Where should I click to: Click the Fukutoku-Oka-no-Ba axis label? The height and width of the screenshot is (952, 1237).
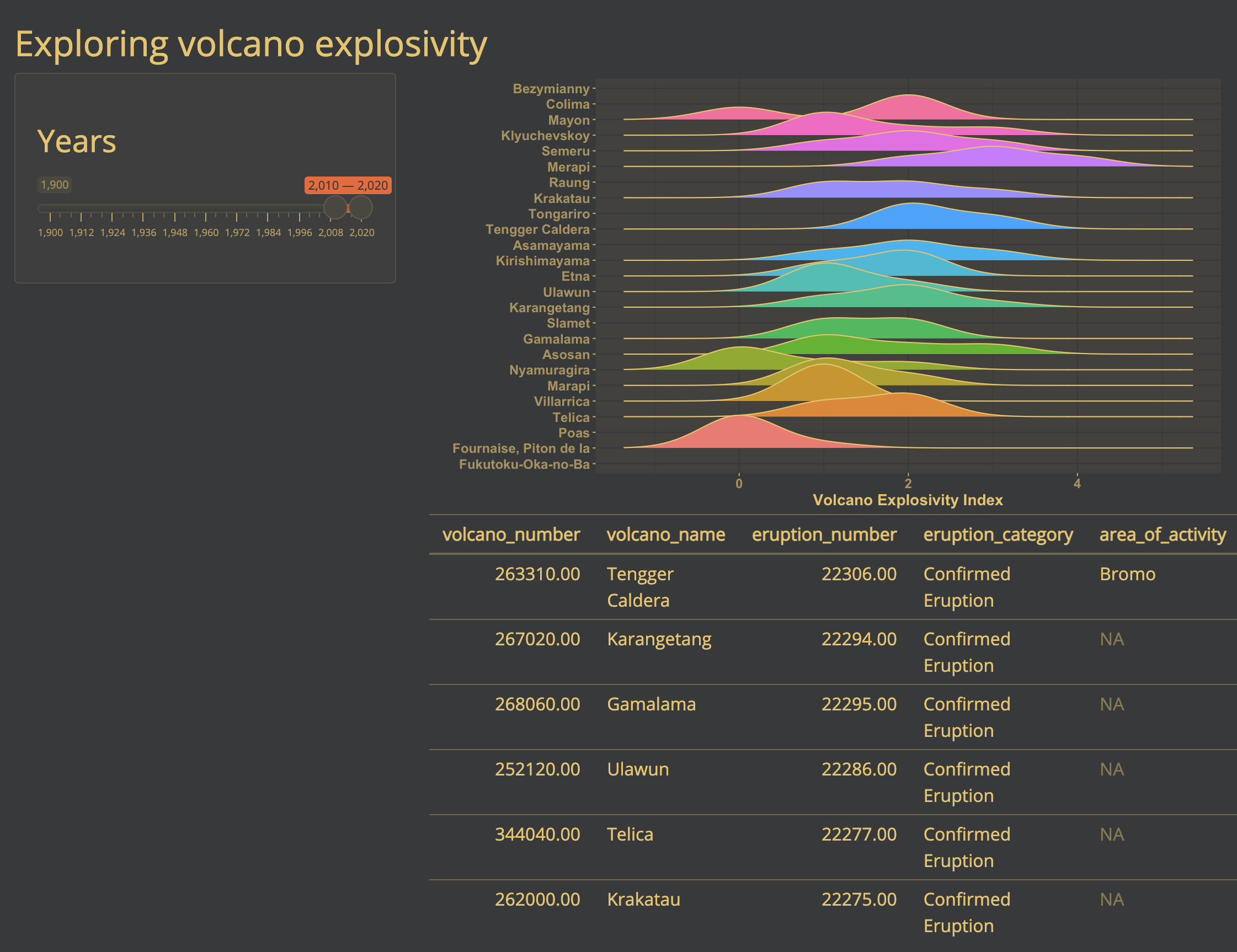click(525, 464)
